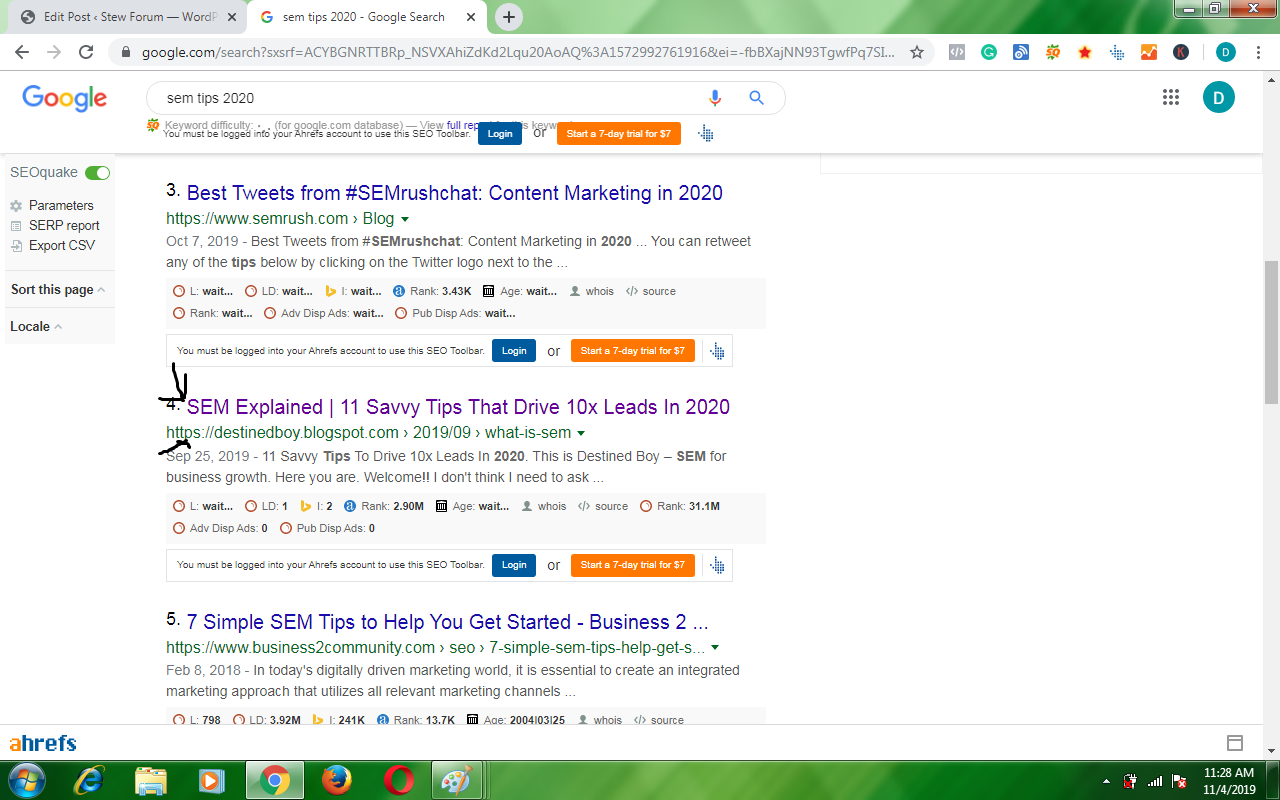This screenshot has width=1280, height=800.
Task: Open the Best Tweets from #SEMrushchat result
Action: (455, 193)
